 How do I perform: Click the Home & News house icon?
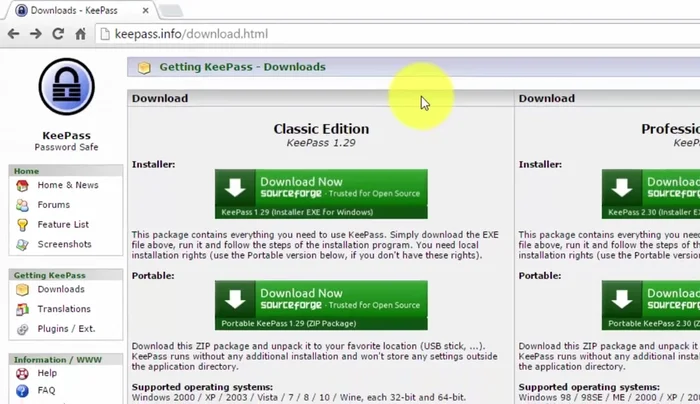pyautogui.click(x=22, y=185)
